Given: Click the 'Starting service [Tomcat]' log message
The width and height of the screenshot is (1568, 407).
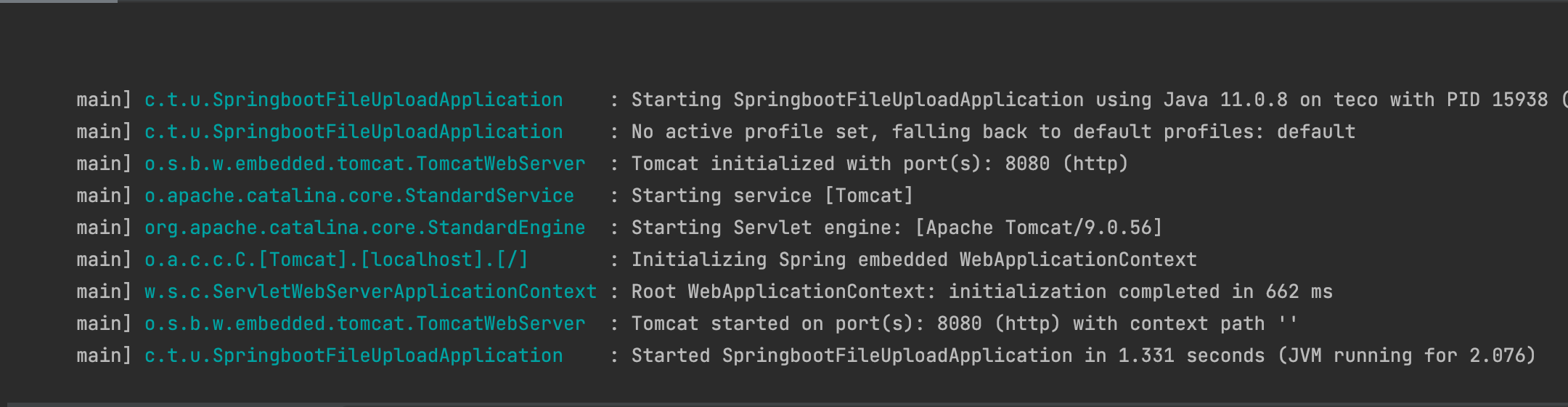Looking at the screenshot, I should [x=772, y=196].
